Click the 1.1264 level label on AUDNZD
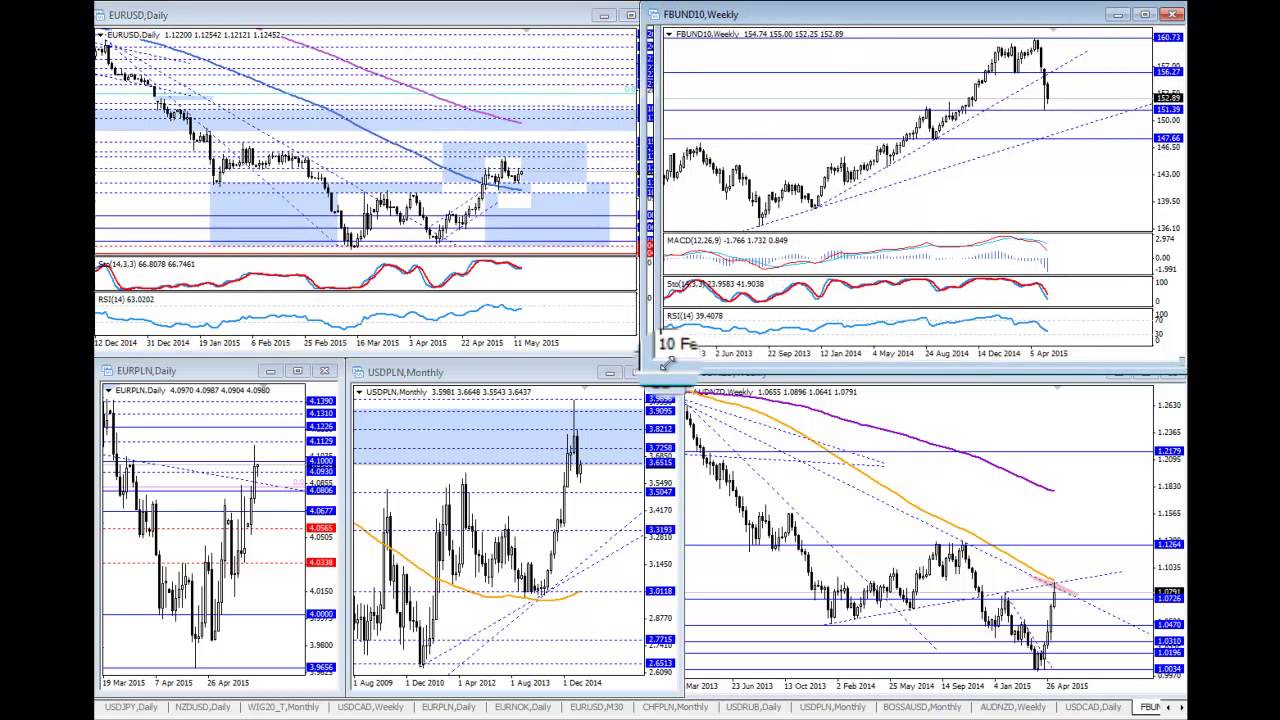The width and height of the screenshot is (1280, 720). (1169, 545)
